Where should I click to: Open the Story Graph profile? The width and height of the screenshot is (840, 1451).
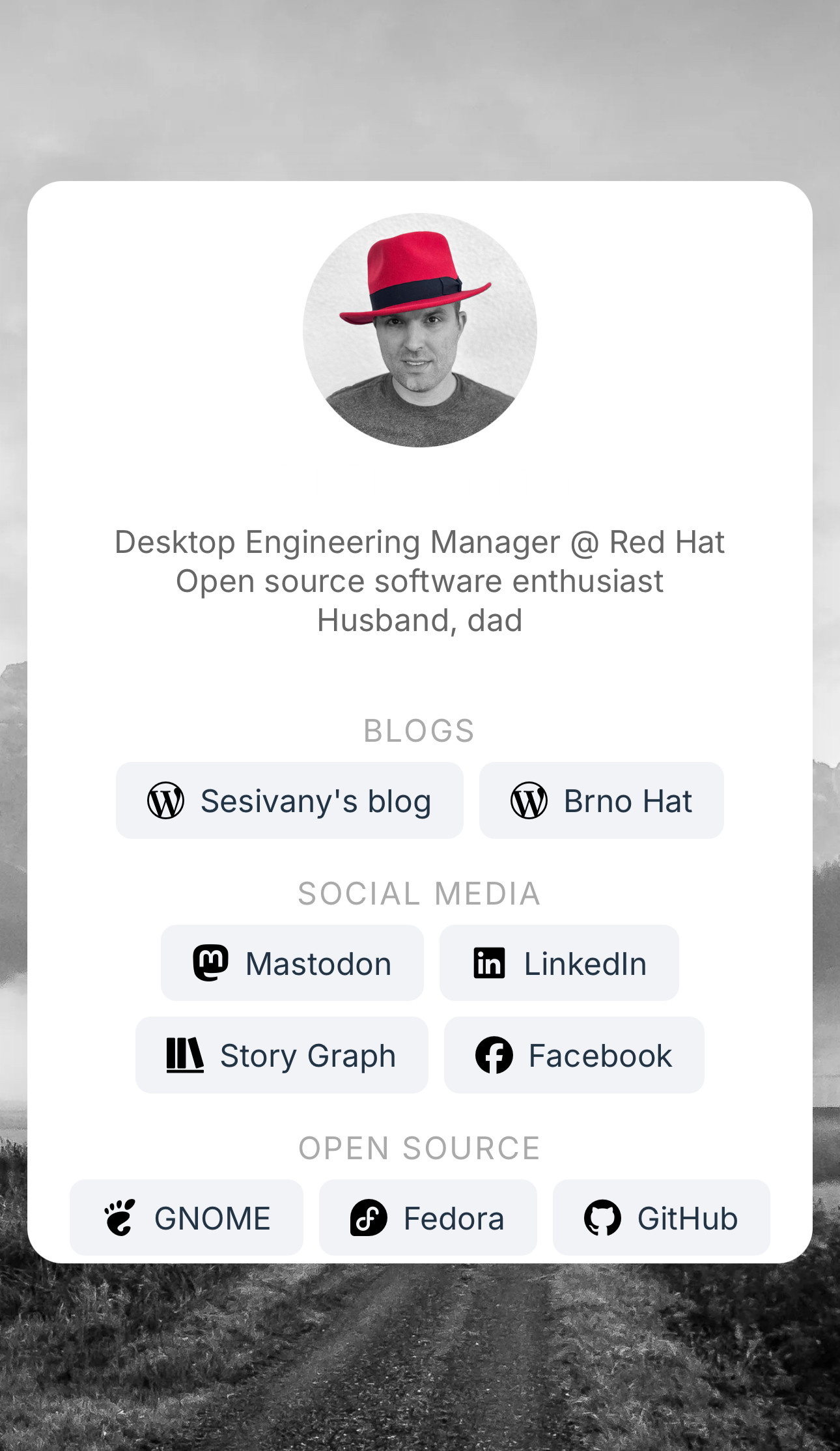point(282,1055)
